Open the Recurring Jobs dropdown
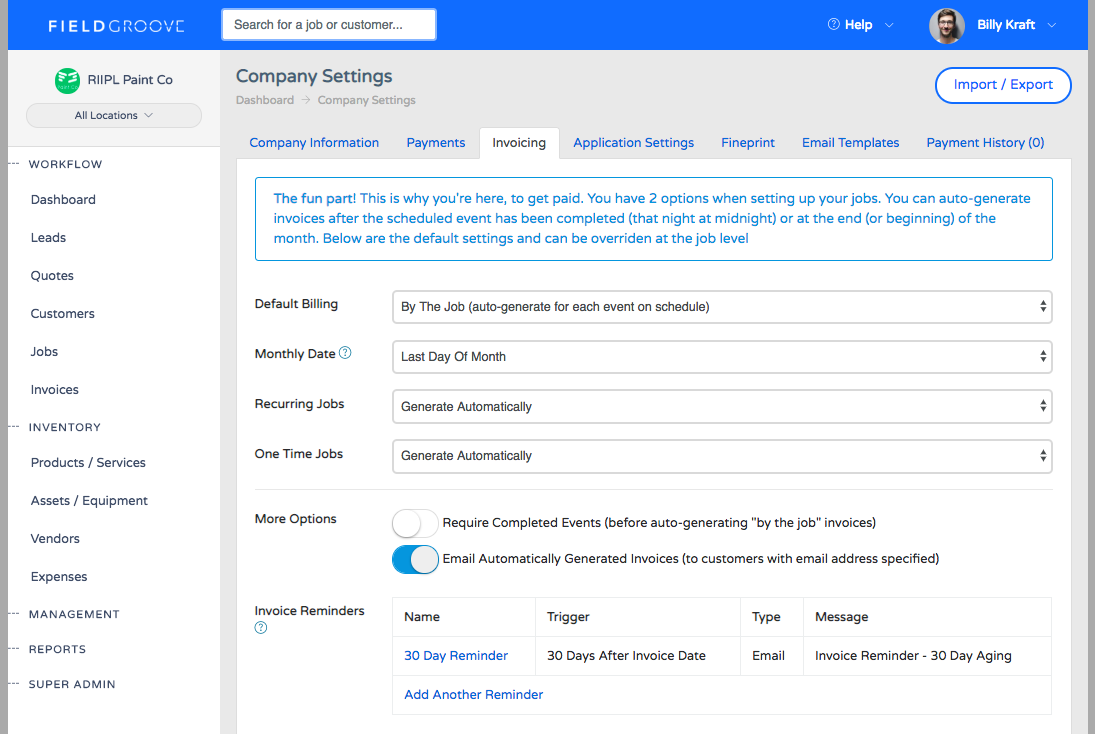Viewport: 1095px width, 734px height. [x=722, y=406]
